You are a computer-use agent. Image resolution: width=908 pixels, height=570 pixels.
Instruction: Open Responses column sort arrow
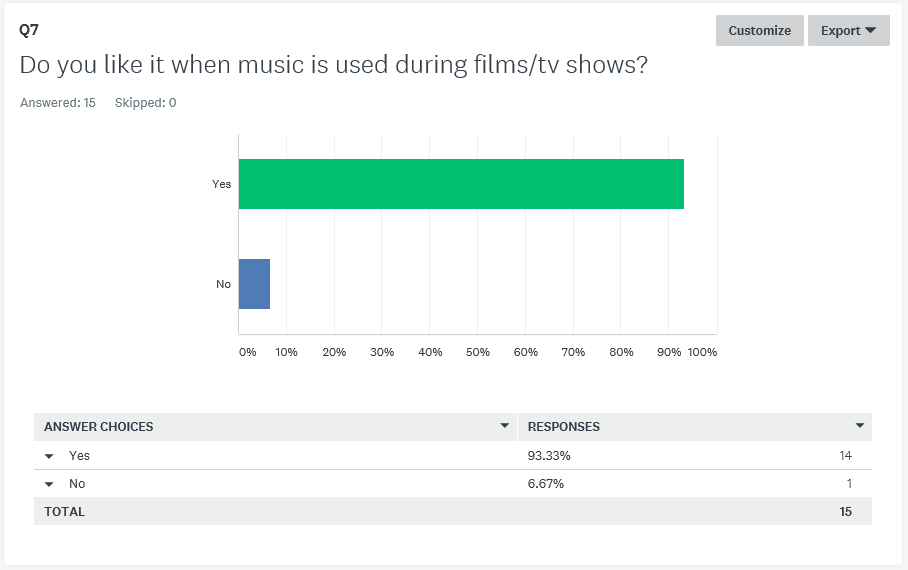[x=860, y=426]
